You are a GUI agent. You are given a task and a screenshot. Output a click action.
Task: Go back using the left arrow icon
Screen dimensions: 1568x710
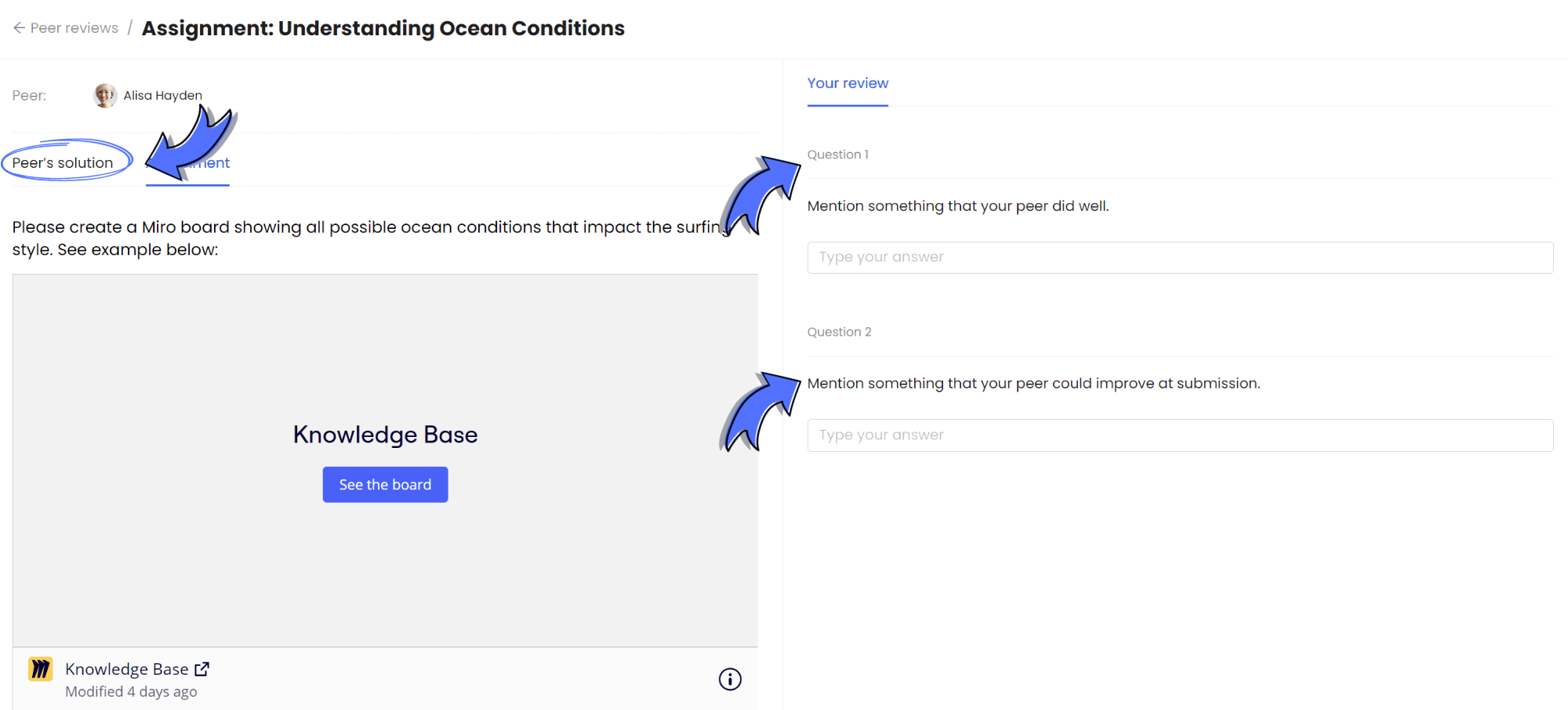19,27
